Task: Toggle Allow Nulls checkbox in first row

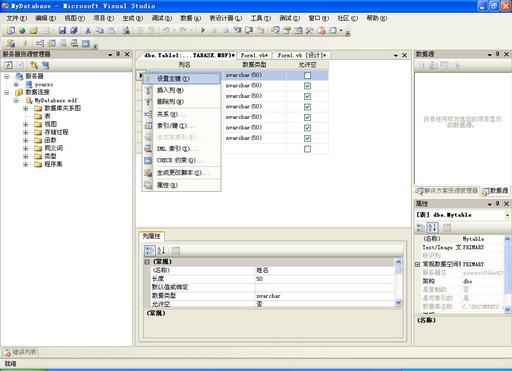Action: 307,75
